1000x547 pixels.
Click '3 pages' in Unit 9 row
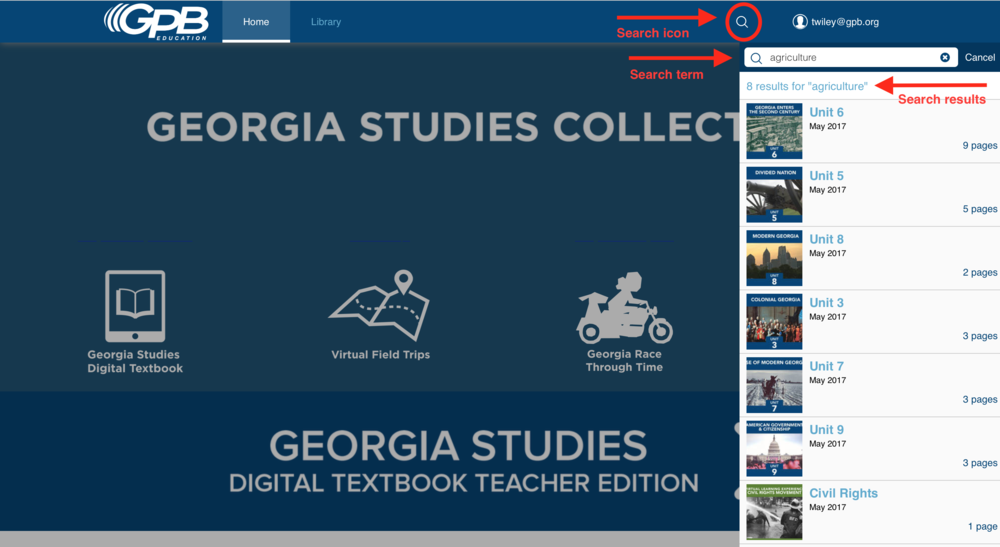(x=980, y=463)
